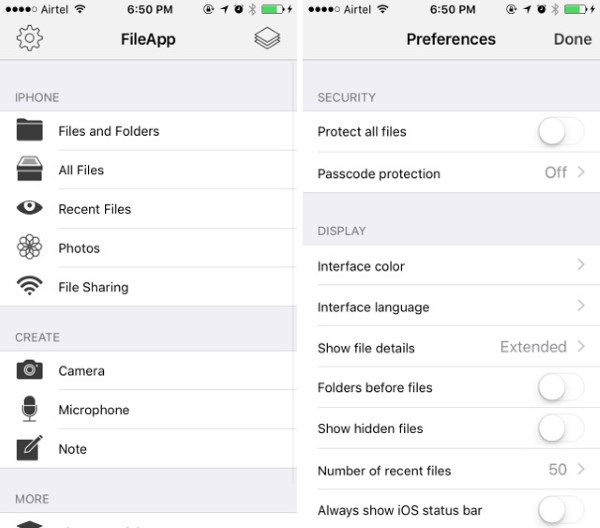Open the Files and Folders folder icon
The height and width of the screenshot is (528, 600).
click(30, 131)
